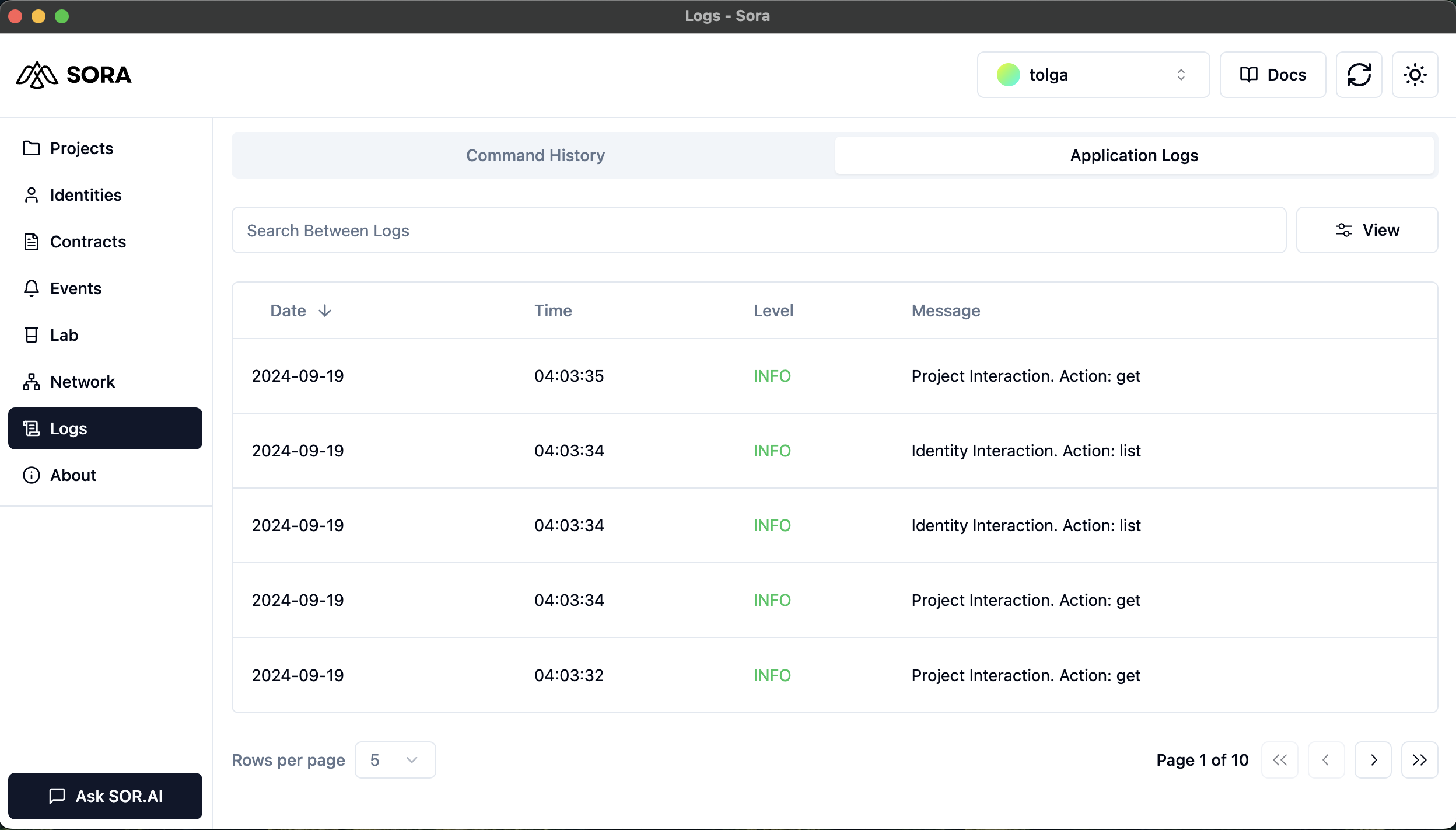
Task: Go to the Network page
Action: [105, 382]
